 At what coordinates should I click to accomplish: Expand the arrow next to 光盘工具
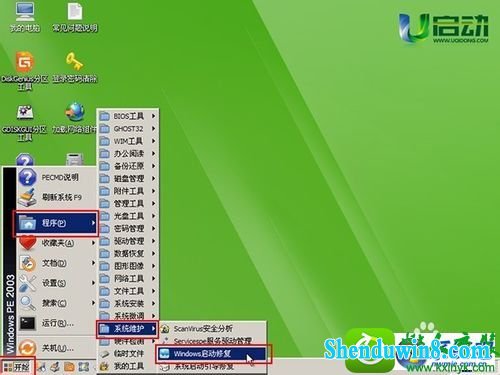[x=154, y=216]
